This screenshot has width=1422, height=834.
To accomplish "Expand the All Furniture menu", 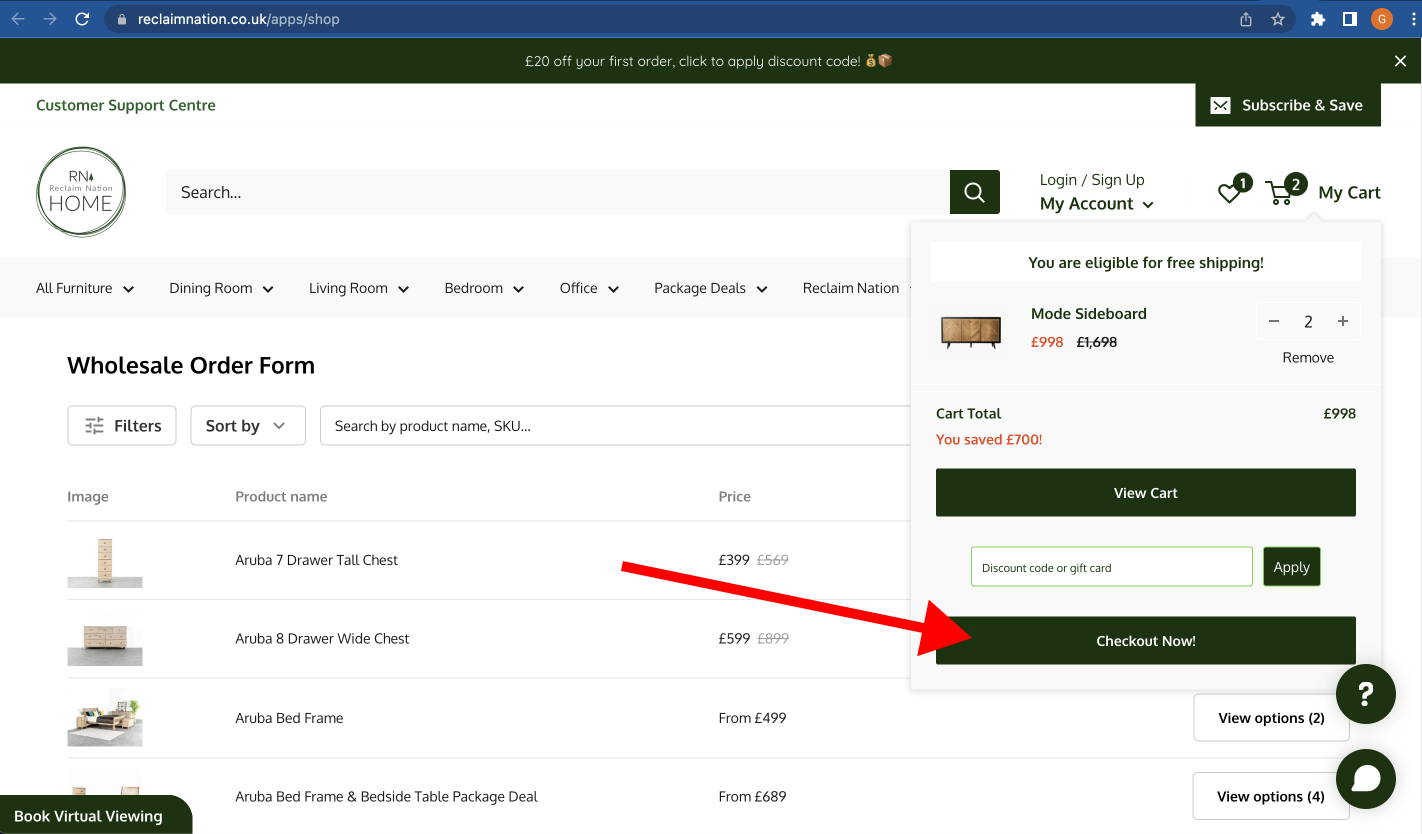I will [85, 288].
